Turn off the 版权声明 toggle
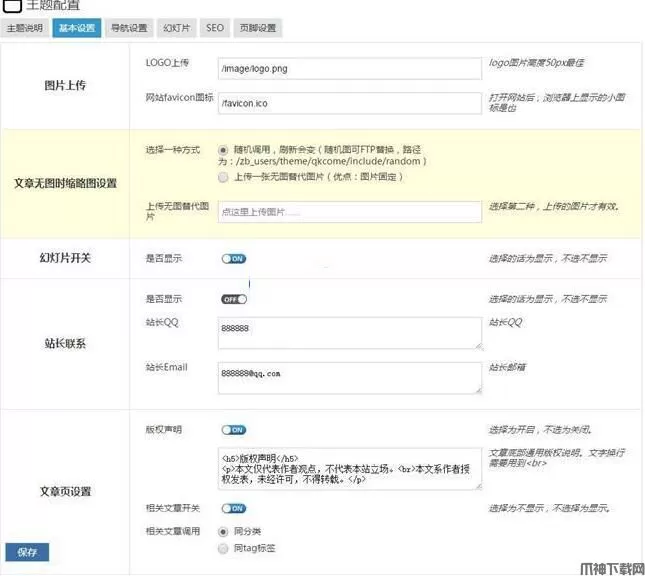 [x=234, y=430]
